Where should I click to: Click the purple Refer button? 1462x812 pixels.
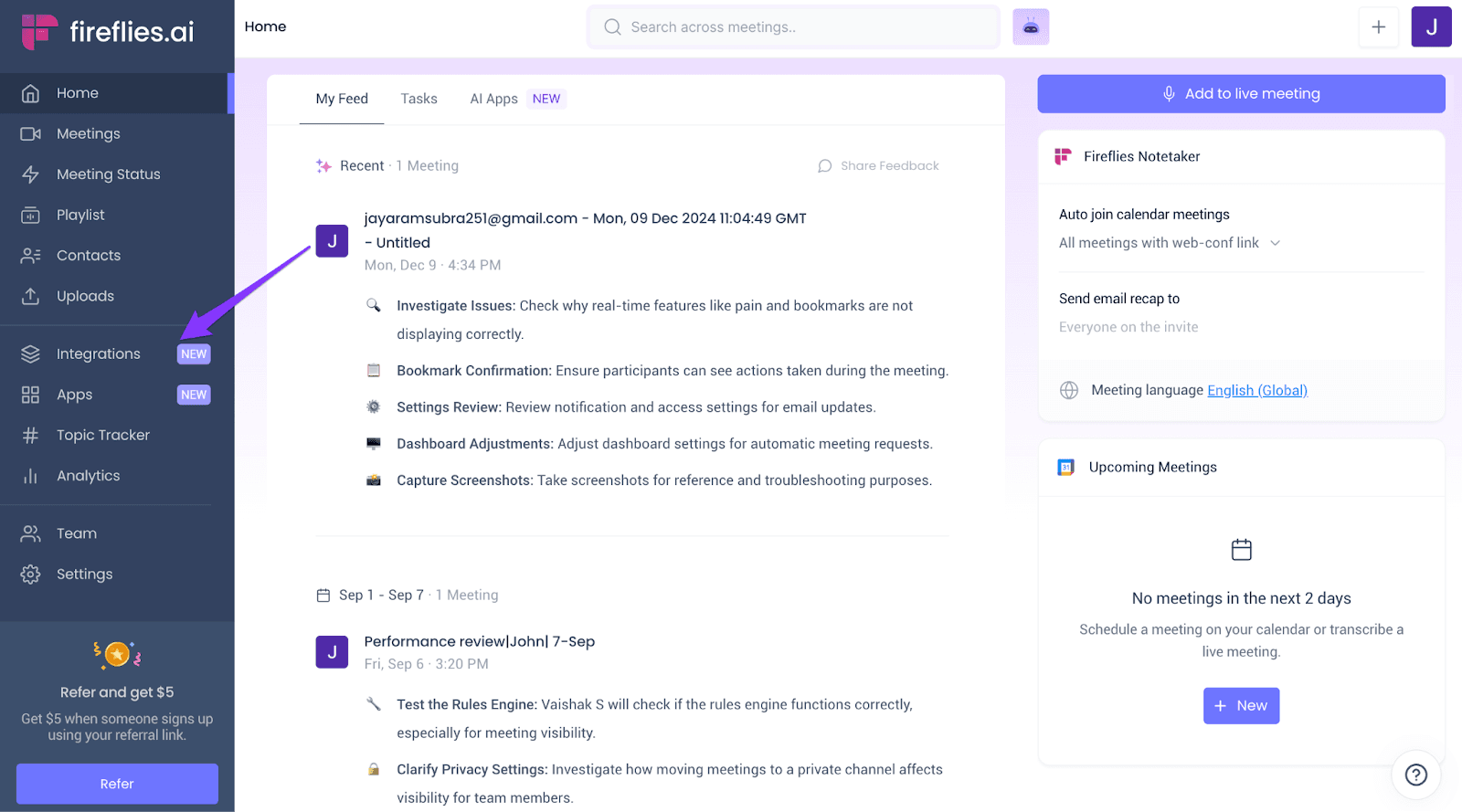117,784
